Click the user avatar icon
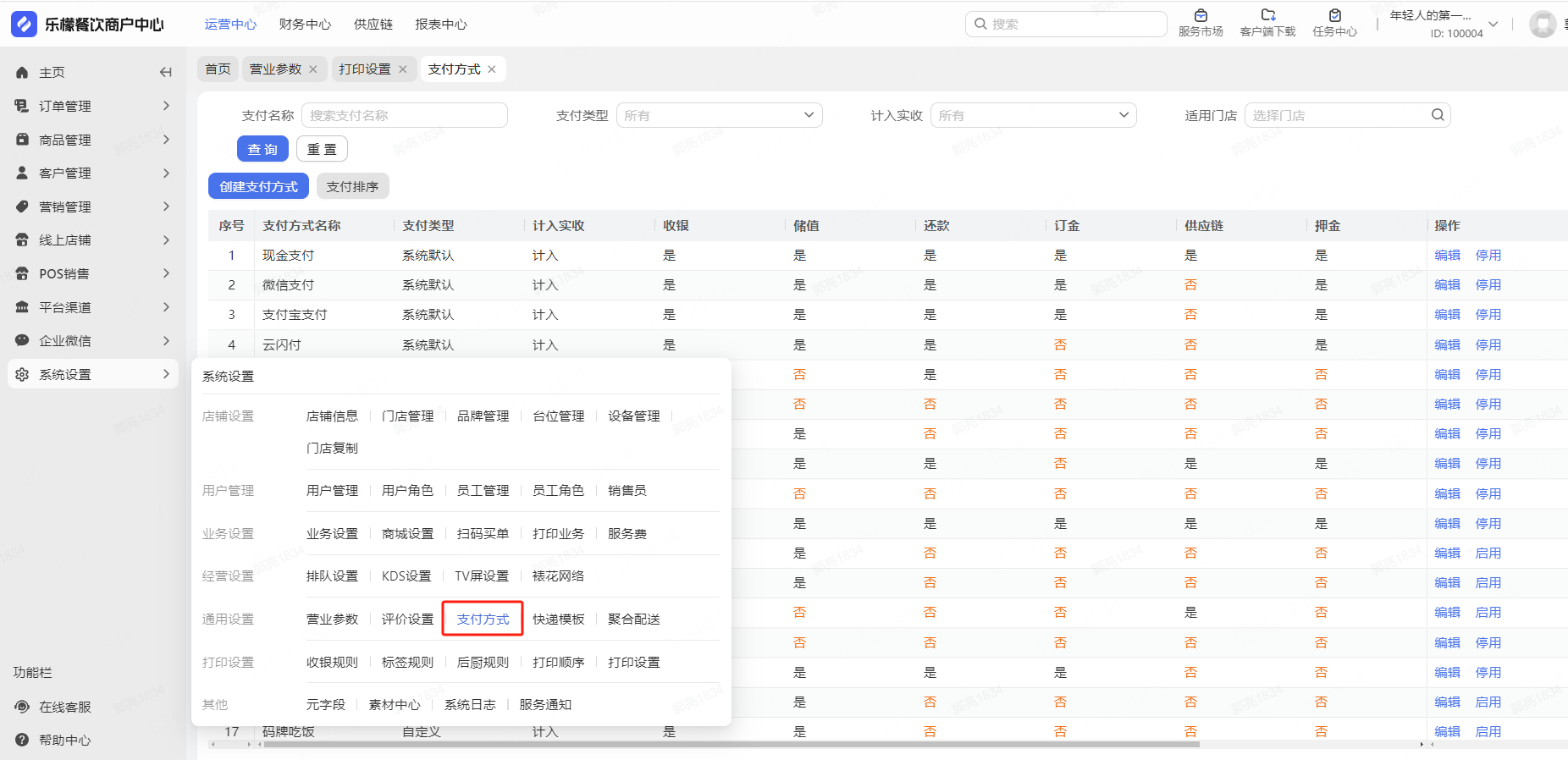This screenshot has height=760, width=1568. pyautogui.click(x=1543, y=24)
